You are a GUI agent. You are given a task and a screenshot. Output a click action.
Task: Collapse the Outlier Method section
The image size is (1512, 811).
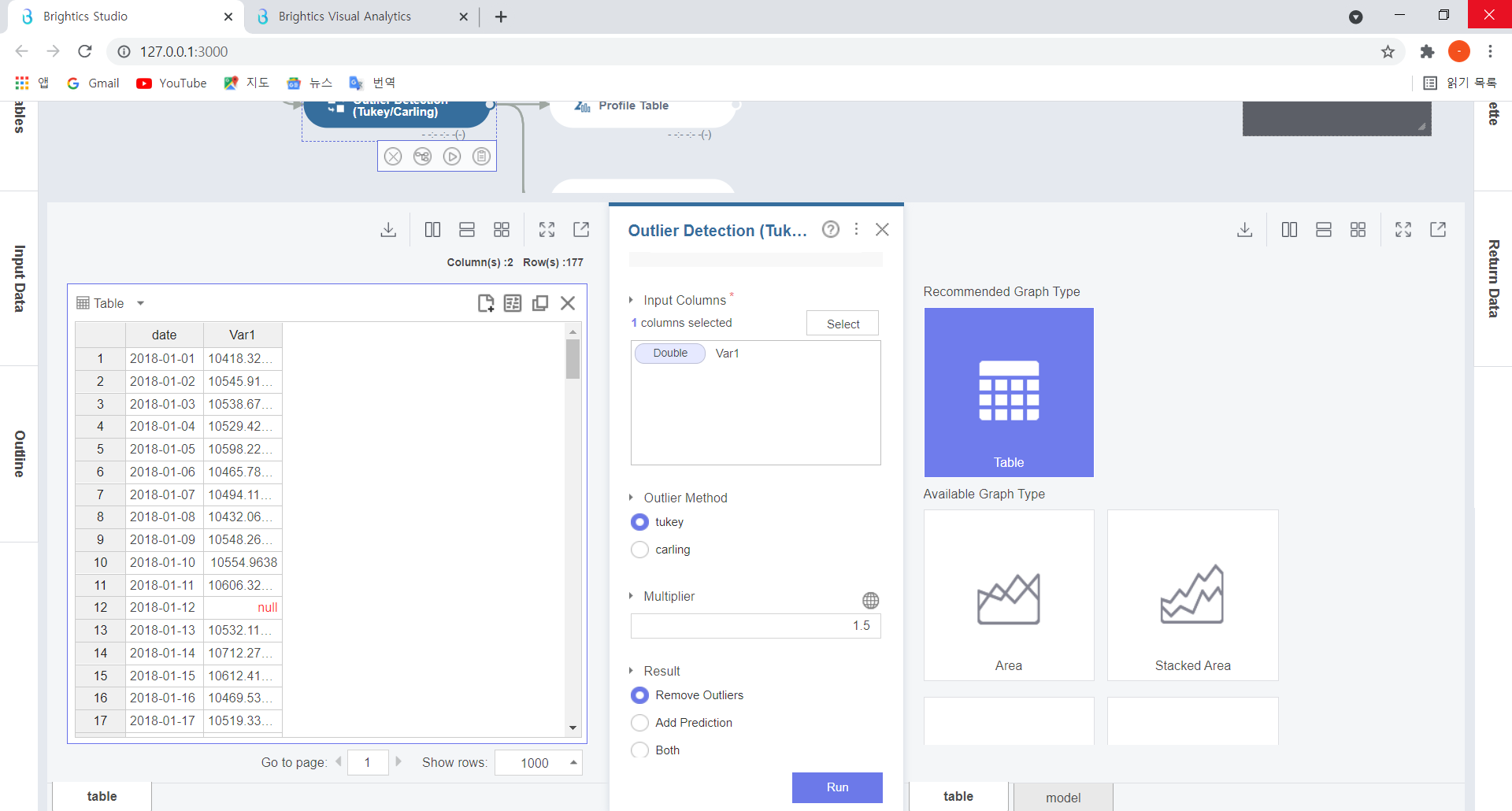tap(631, 498)
